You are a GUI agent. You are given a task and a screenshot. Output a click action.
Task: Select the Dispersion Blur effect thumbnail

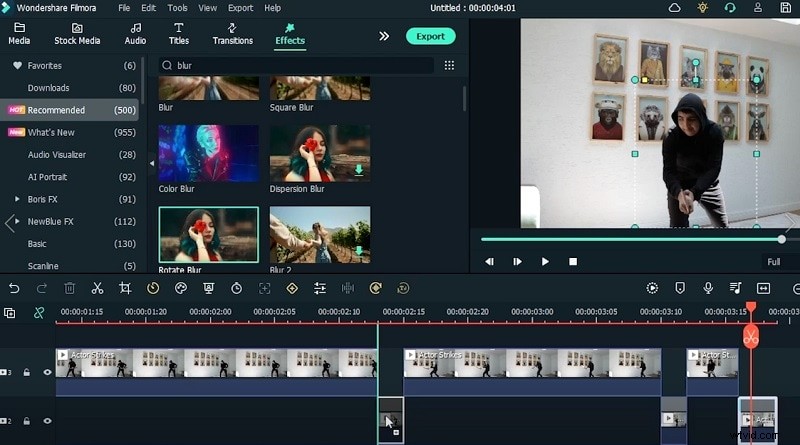320,153
